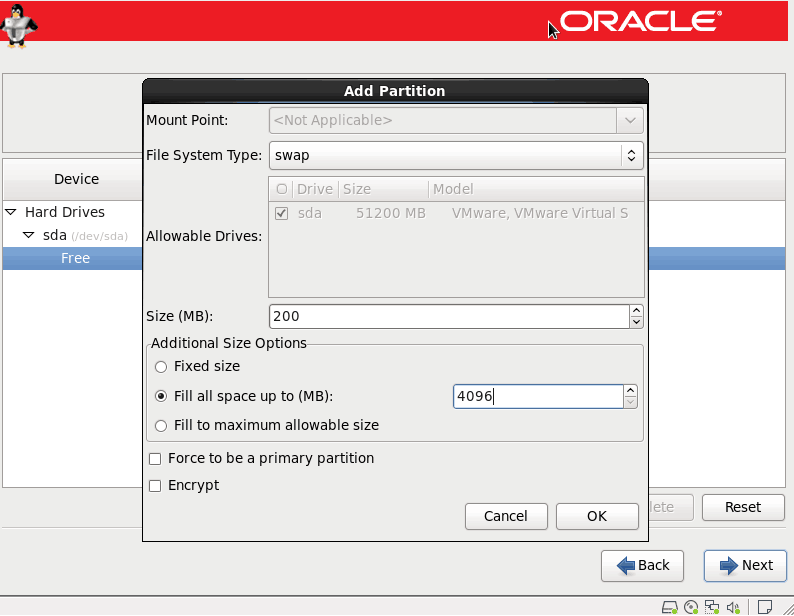Click the Oracle logo in banner
Viewport: 794px width, 616px height.
[x=641, y=22]
